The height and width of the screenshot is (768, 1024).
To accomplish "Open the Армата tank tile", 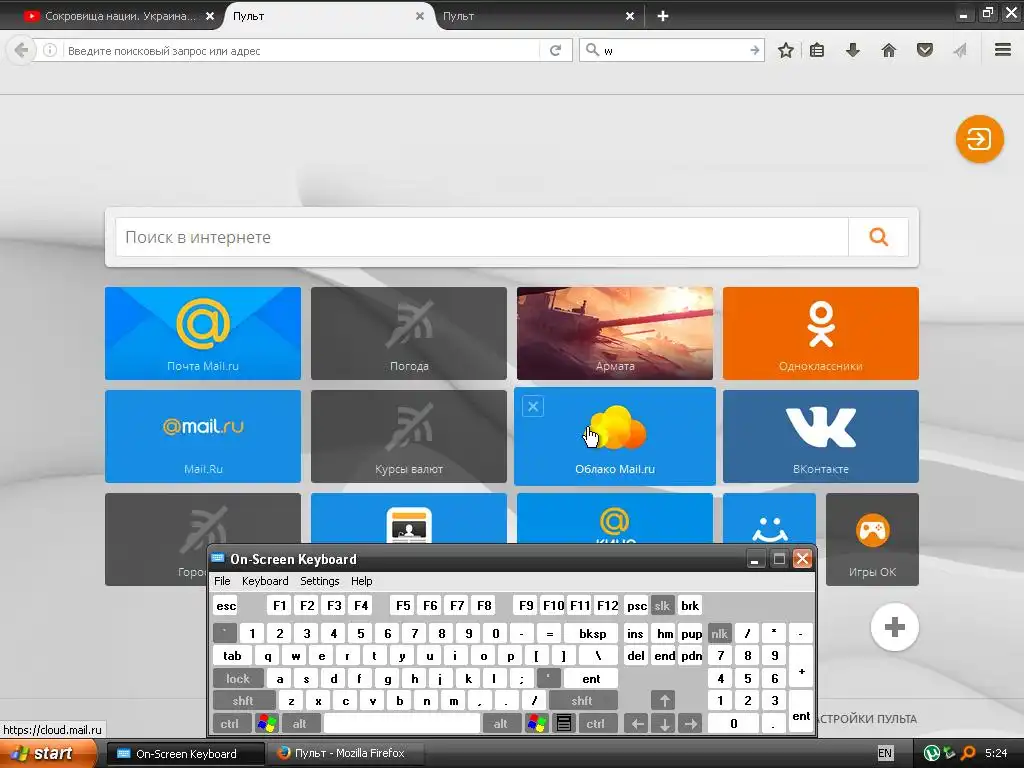I will (615, 333).
